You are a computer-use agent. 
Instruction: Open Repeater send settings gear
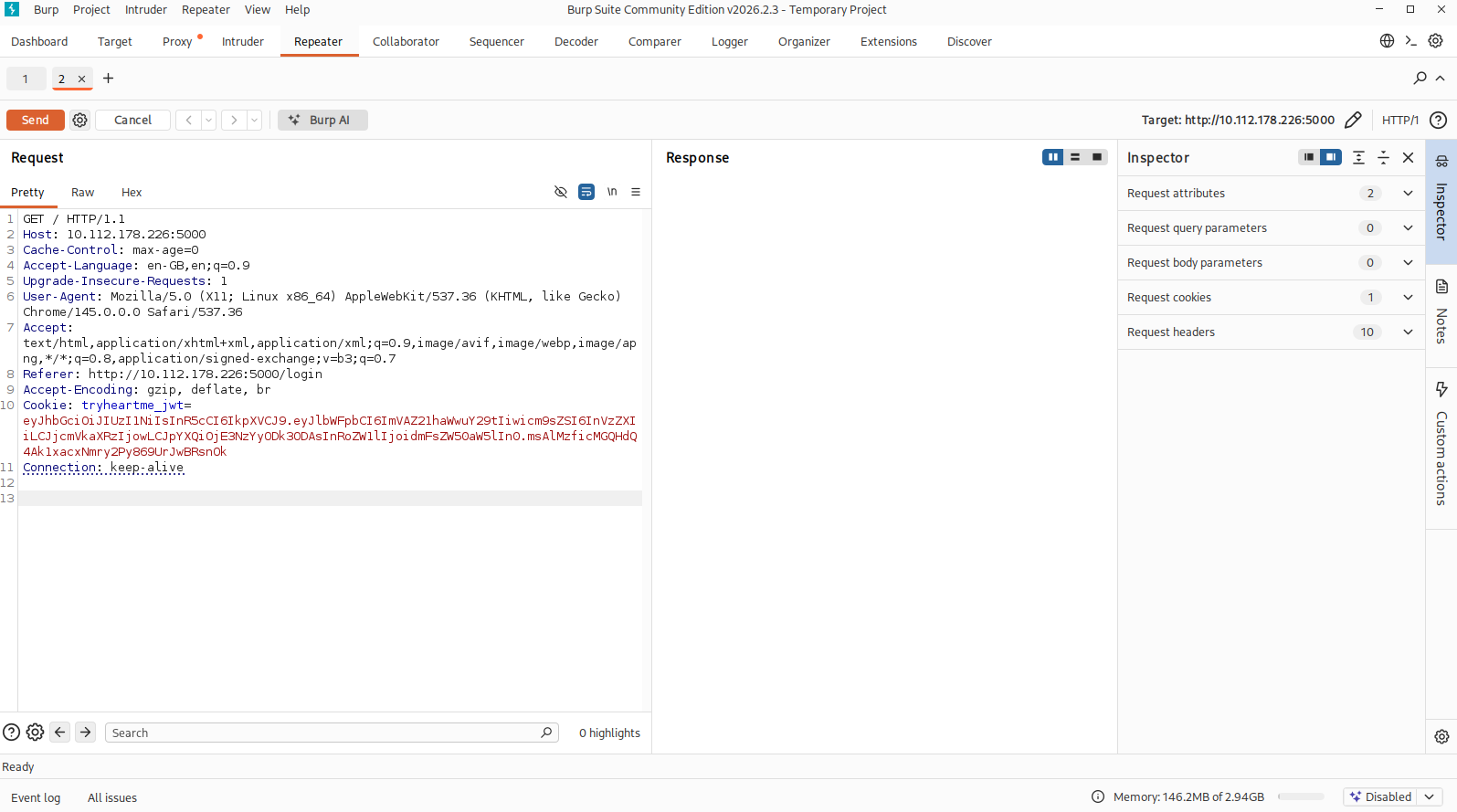(x=80, y=120)
